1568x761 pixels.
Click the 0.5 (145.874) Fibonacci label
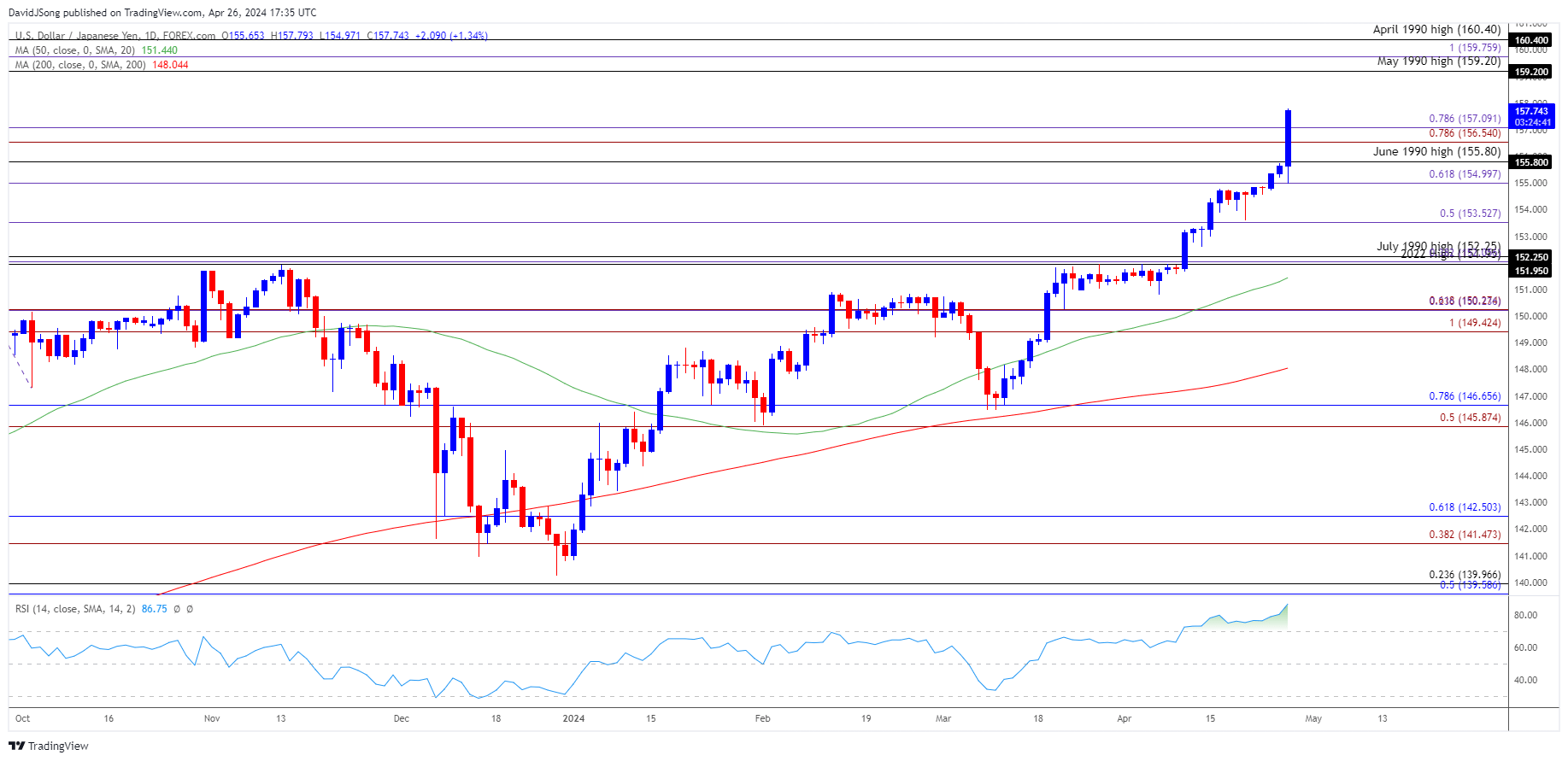point(1470,418)
